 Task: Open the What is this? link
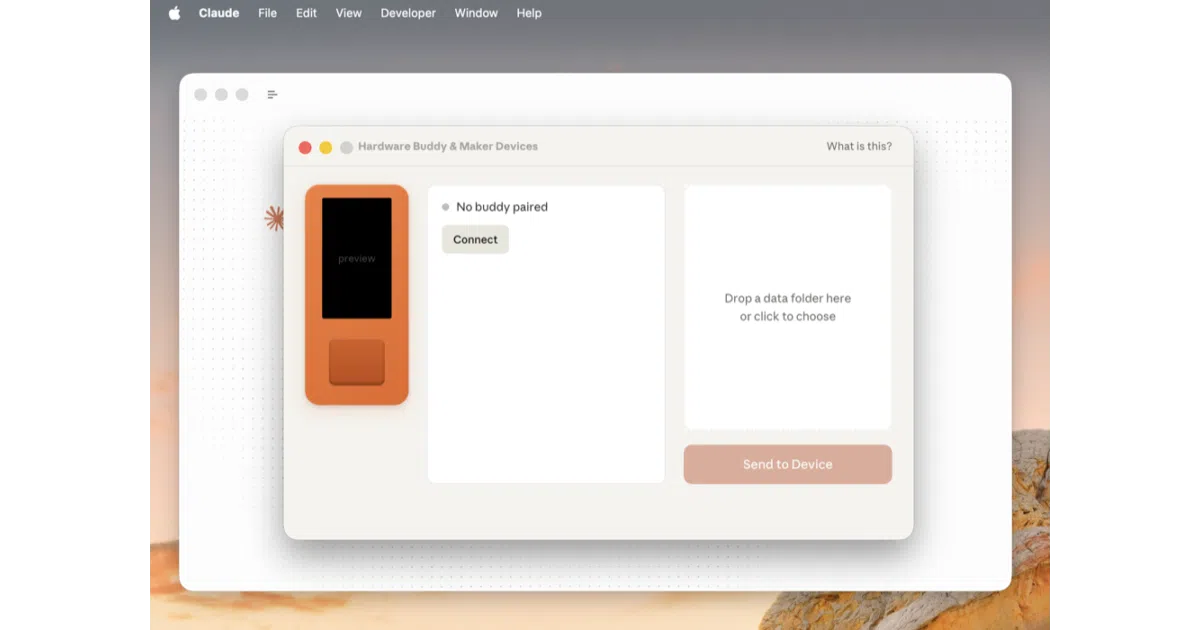[859, 146]
